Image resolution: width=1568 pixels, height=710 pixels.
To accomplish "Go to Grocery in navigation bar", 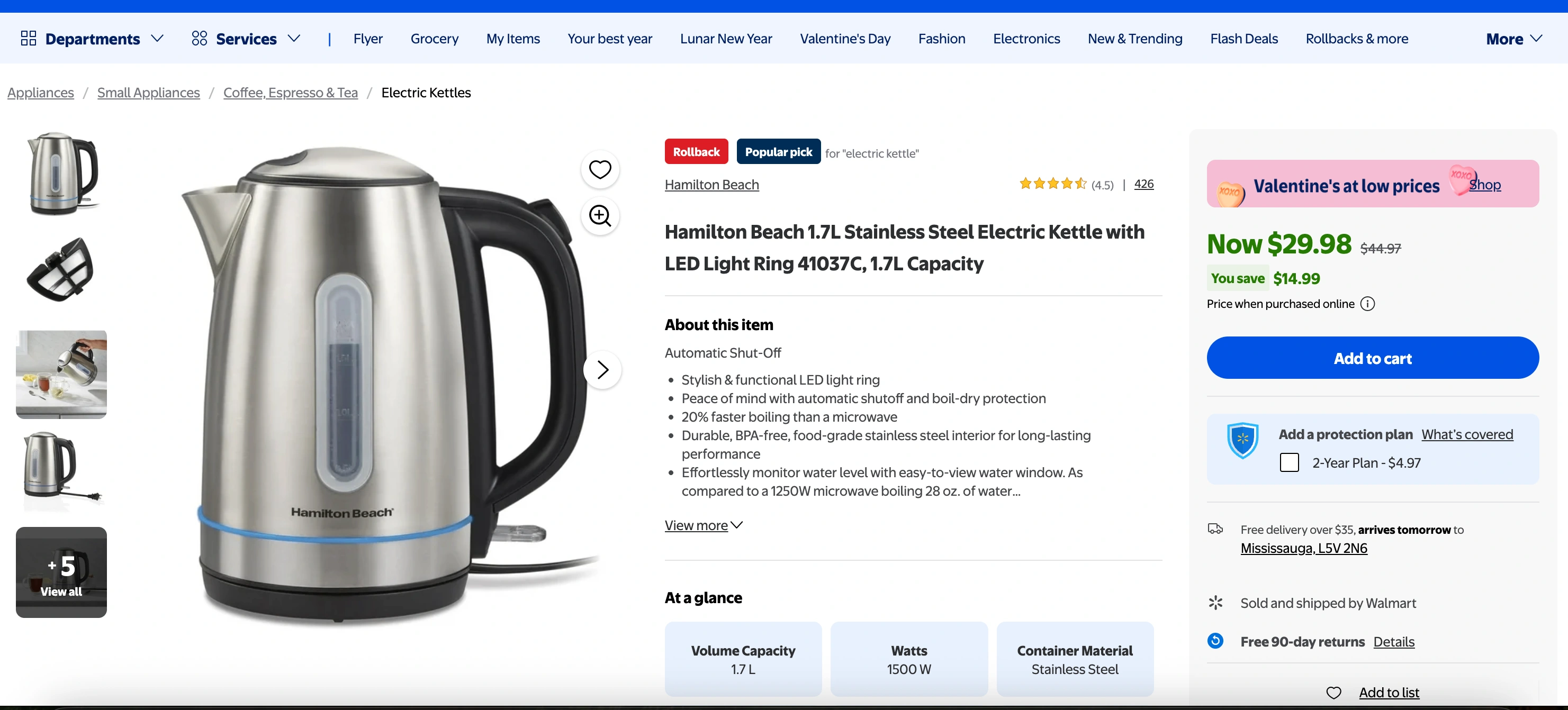I will point(434,39).
